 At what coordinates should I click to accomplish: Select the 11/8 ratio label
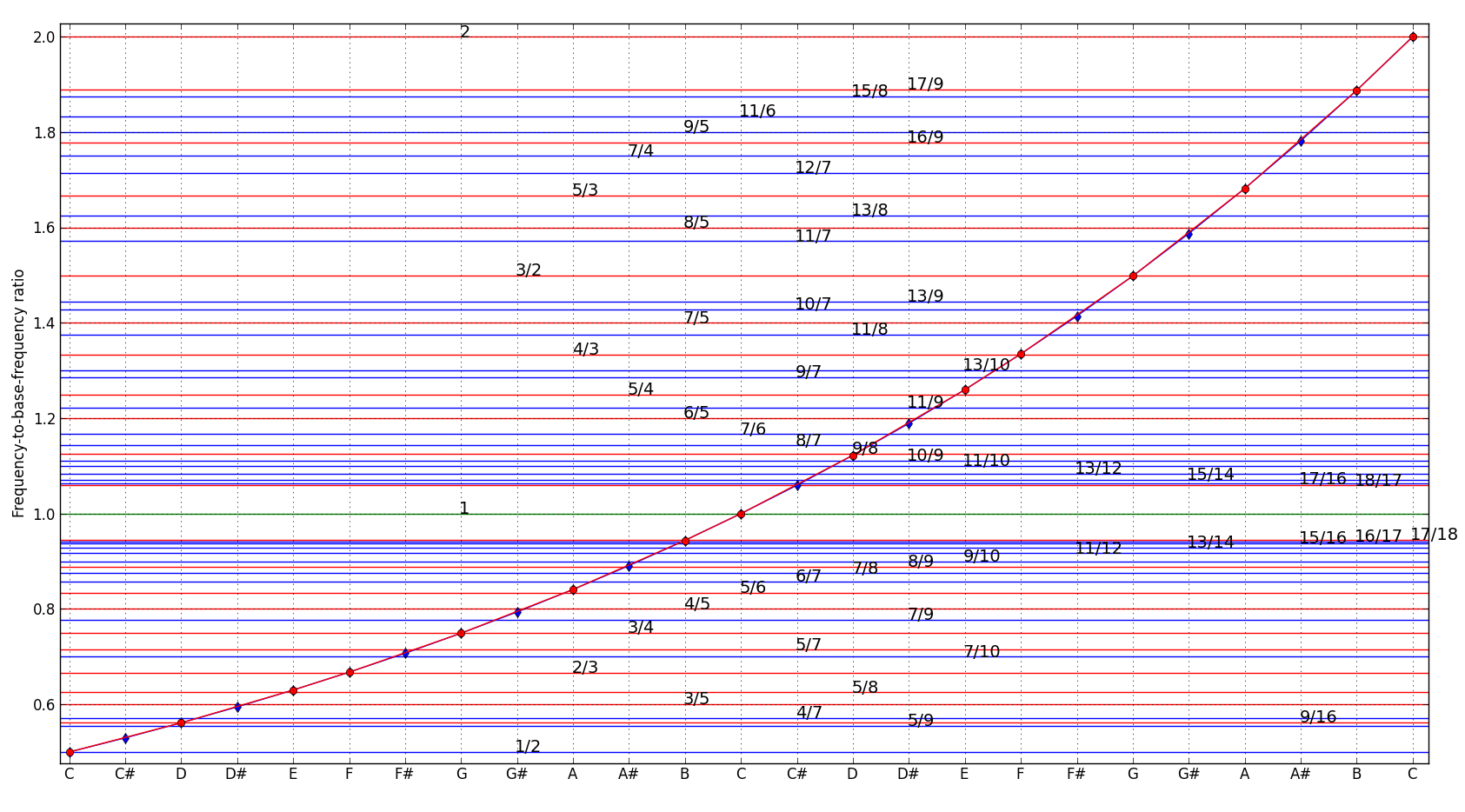869,329
